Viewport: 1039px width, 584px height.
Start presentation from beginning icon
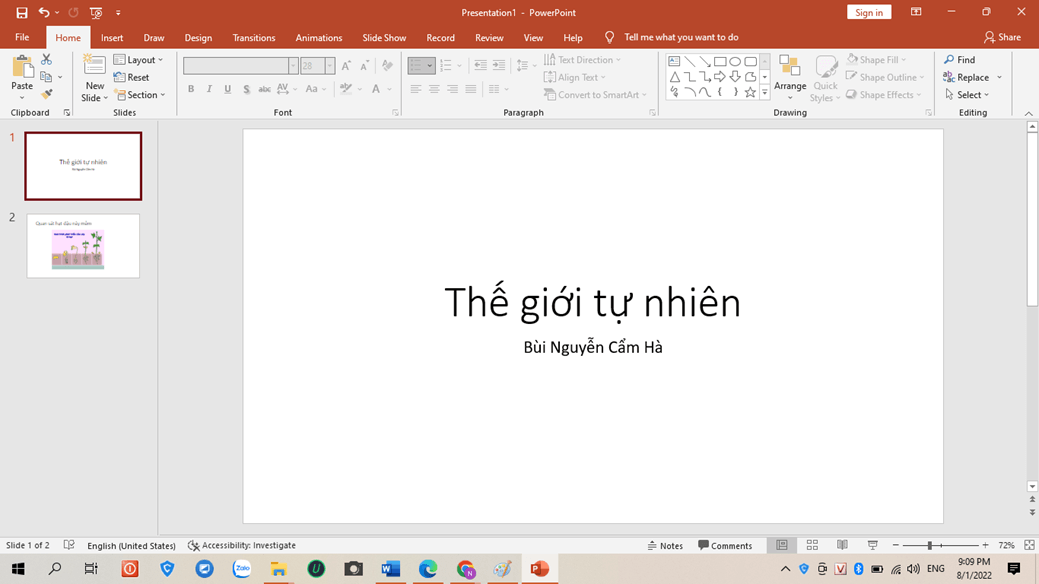pyautogui.click(x=96, y=13)
